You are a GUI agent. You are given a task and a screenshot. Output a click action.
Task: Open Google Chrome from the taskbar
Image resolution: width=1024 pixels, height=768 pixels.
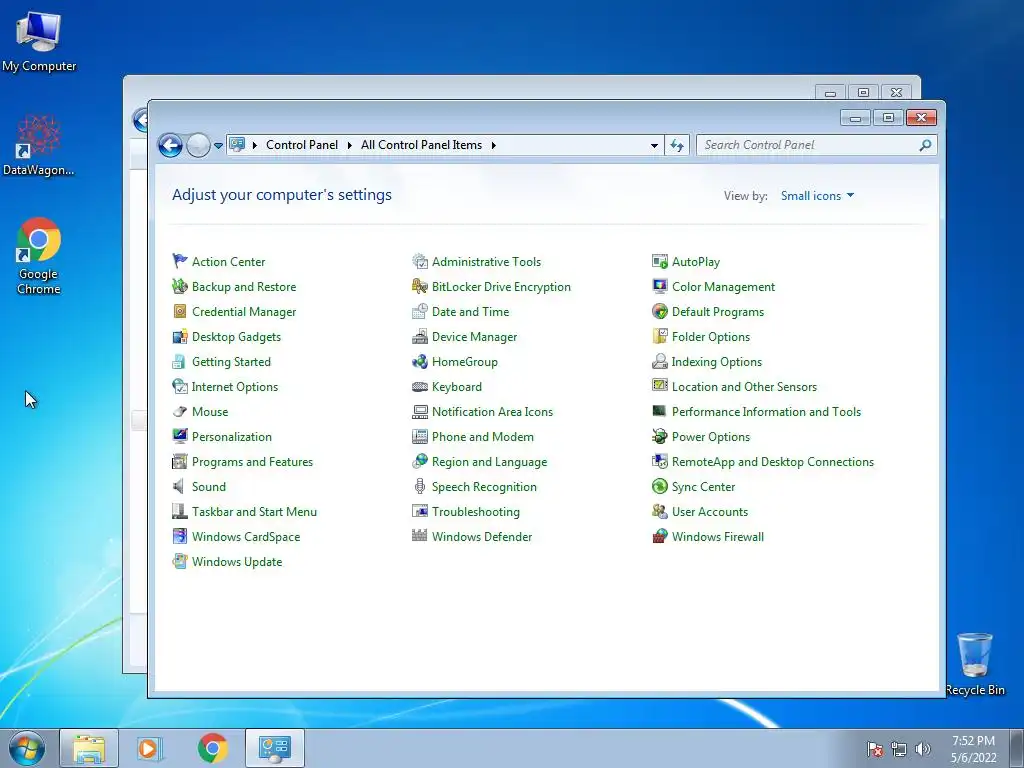click(x=212, y=748)
